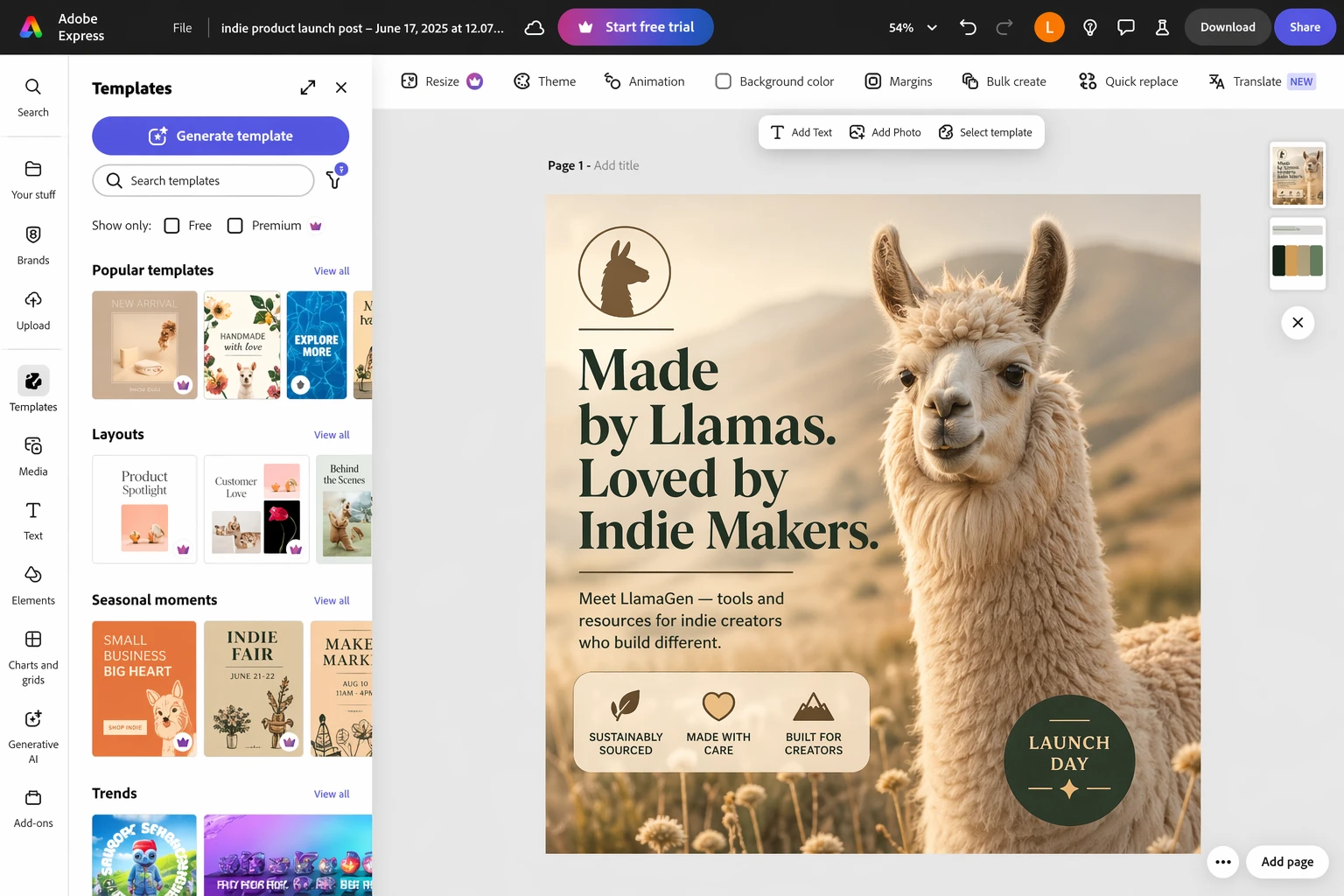The image size is (1344, 896).
Task: Toggle the Background color checkbox
Action: pos(724,81)
